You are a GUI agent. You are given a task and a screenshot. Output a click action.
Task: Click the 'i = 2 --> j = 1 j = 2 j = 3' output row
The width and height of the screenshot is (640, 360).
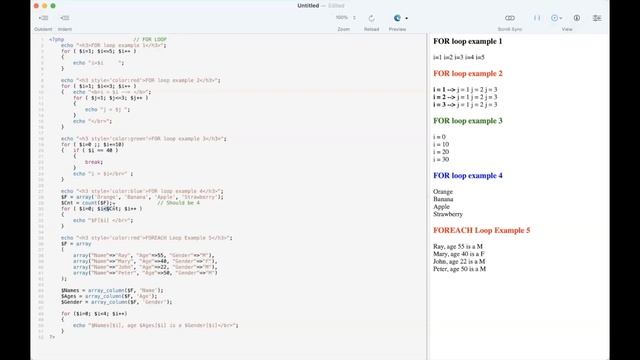(465, 97)
